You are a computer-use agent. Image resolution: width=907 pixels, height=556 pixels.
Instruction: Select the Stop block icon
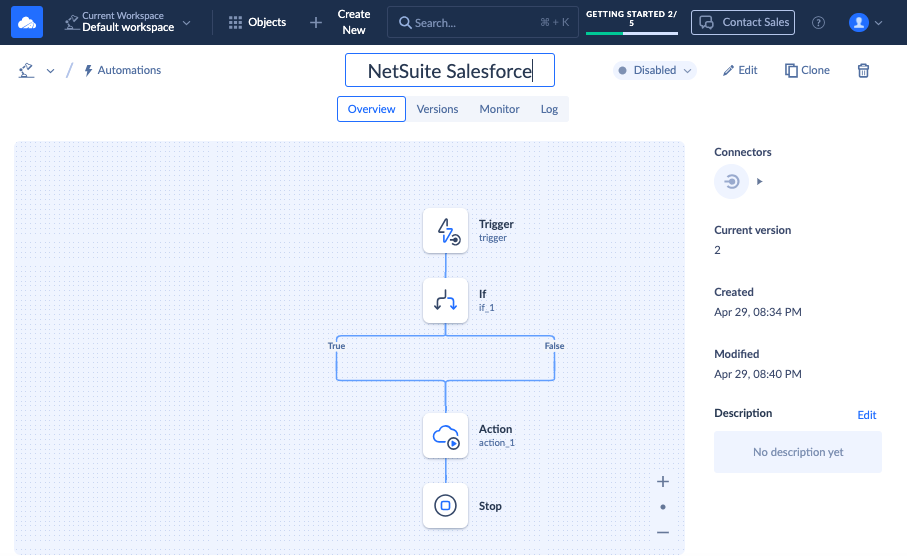[445, 506]
